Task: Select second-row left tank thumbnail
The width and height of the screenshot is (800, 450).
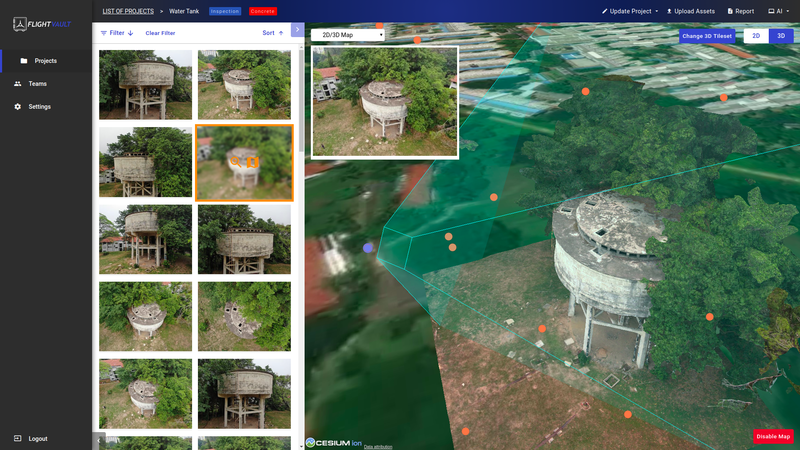Action: [145, 162]
